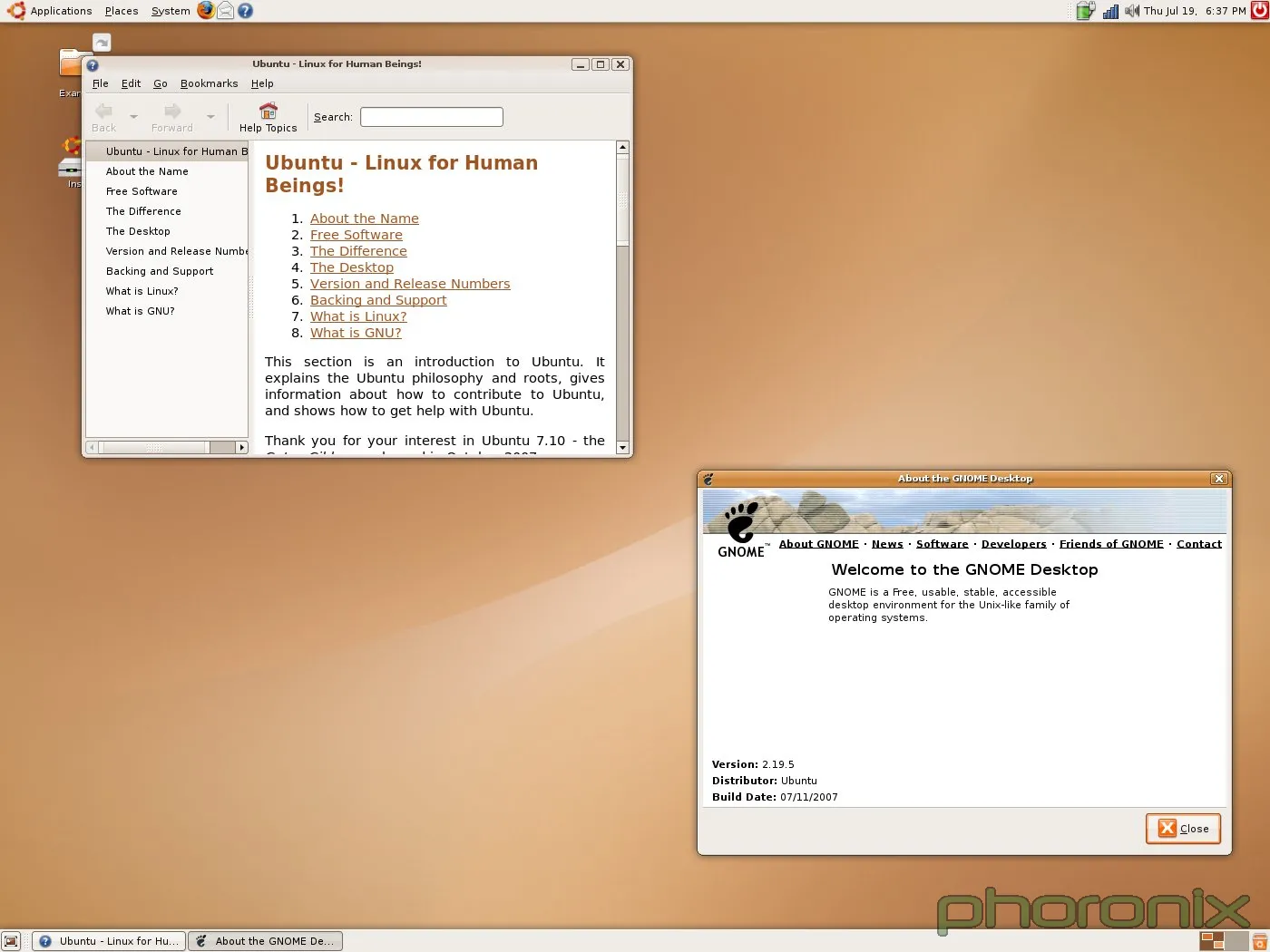Select 'Backing and Support' in sidebar
Screen dimensions: 1270x952
coord(167,271)
